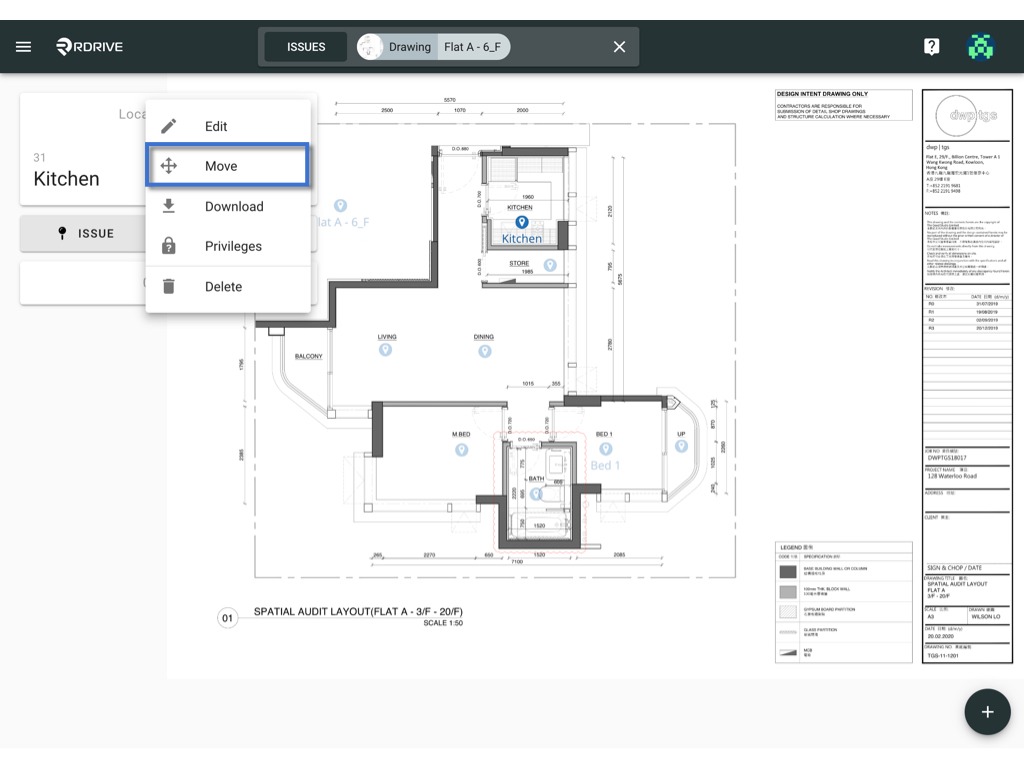Image resolution: width=1024 pixels, height=768 pixels.
Task: Click the Bed 1 location pin
Action: [606, 449]
